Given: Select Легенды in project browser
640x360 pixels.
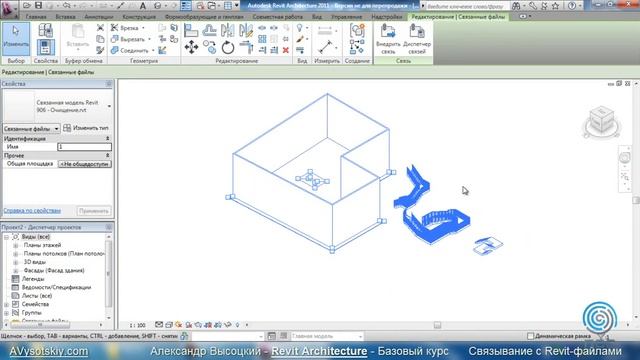Looking at the screenshot, I should [33, 279].
